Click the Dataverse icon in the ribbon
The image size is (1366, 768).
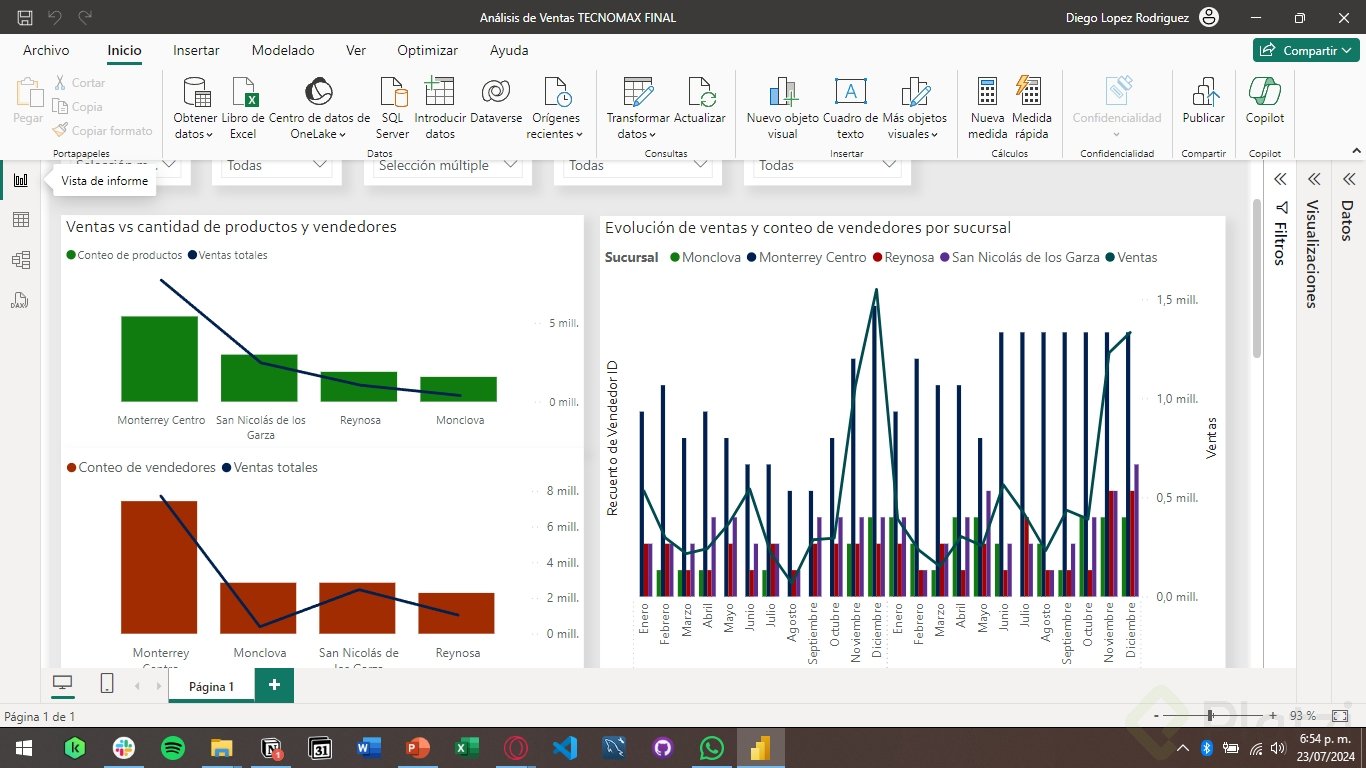495,93
